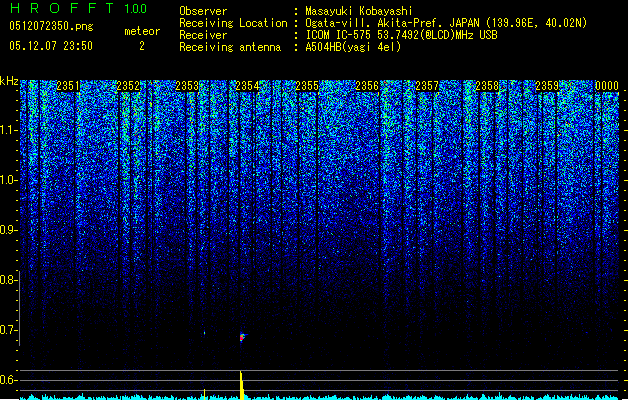Click observer name Masayuki Kobayashi

[x=359, y=11]
